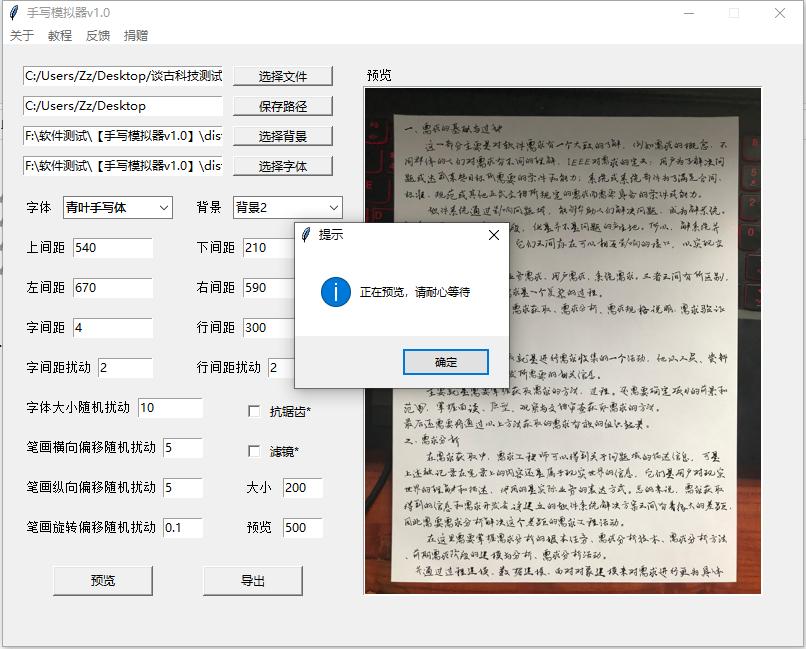Minimize the 手写模拟器 window
This screenshot has height=649, width=806.
tap(689, 13)
